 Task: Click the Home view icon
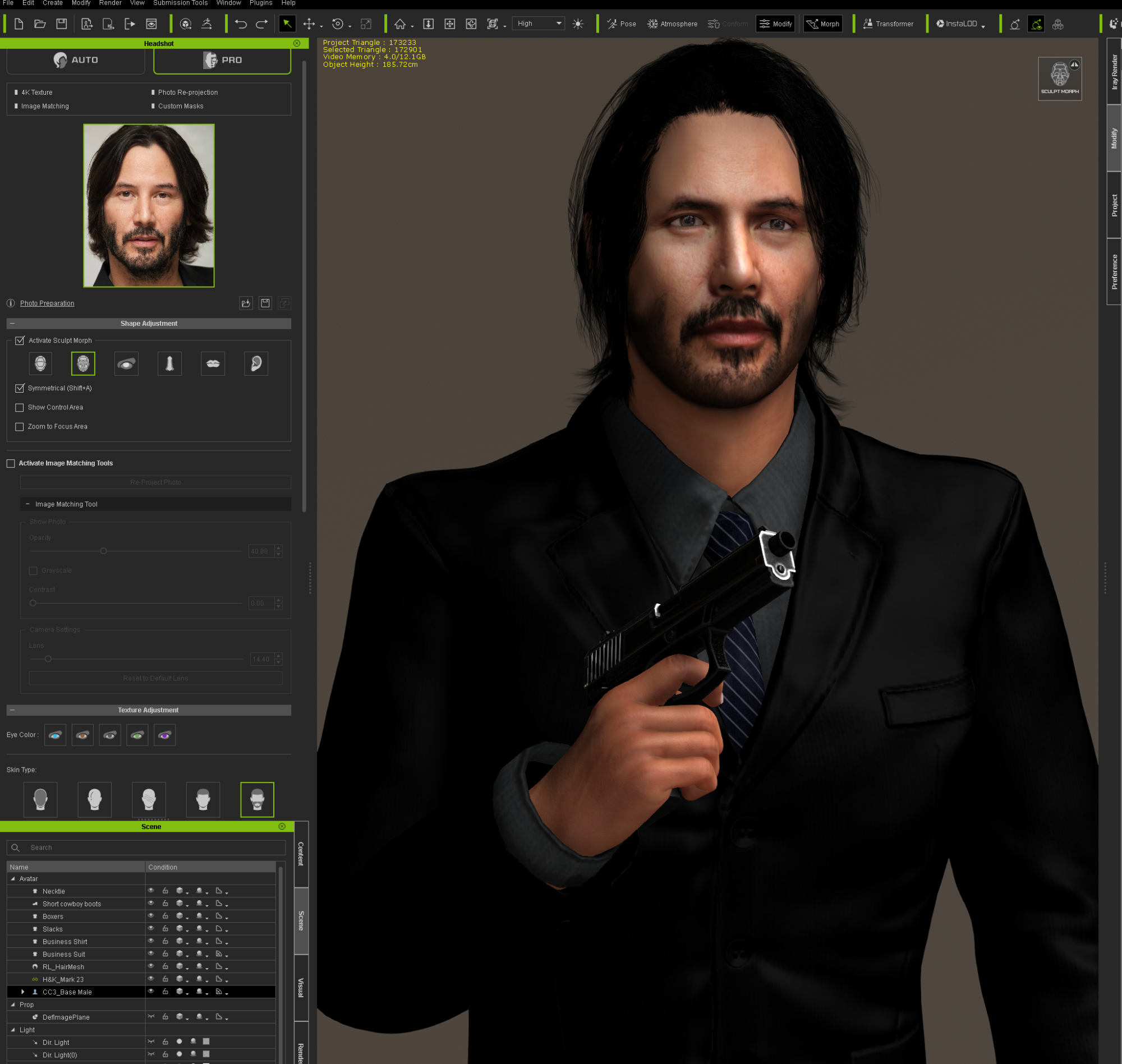(x=400, y=24)
